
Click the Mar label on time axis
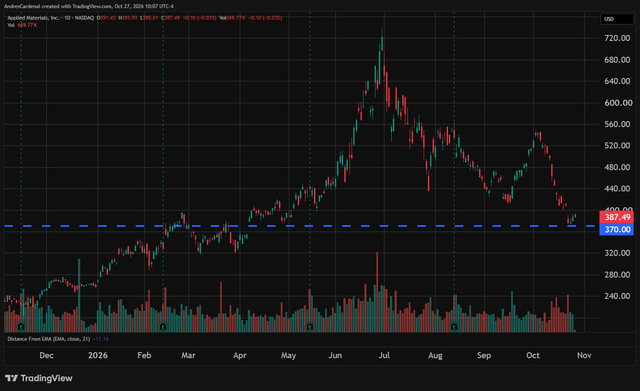click(188, 355)
